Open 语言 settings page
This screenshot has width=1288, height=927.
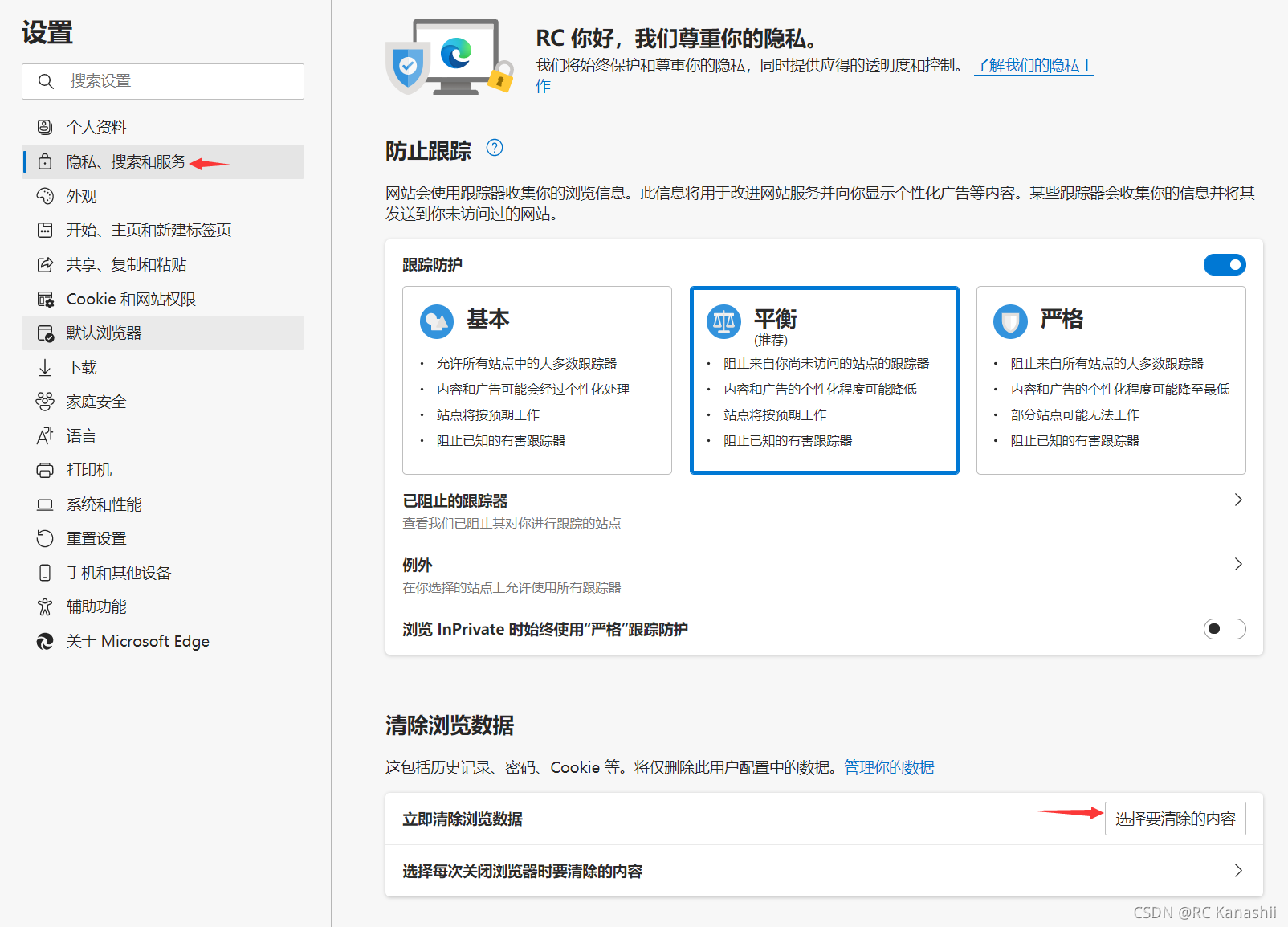(163, 435)
